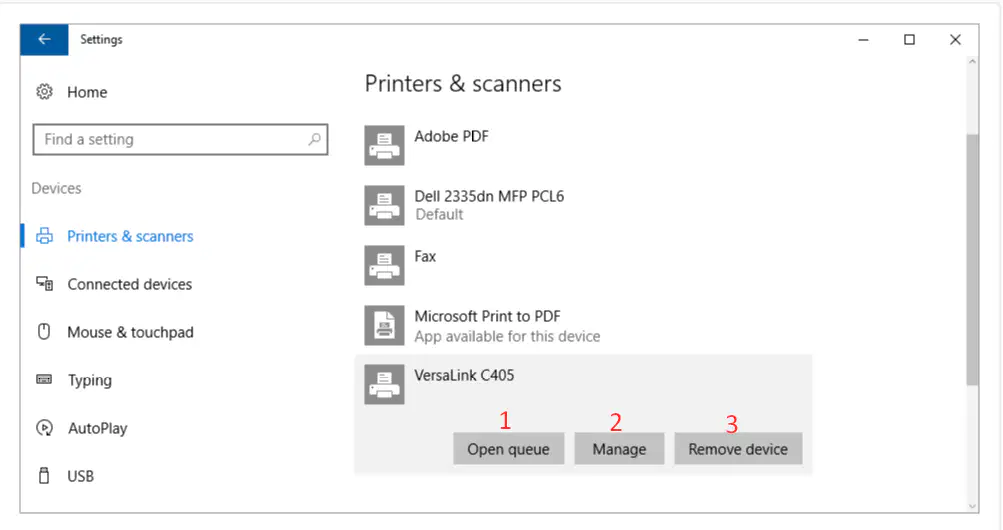Select the Fax printer icon
Screen dimensions: 1003x530
tap(384, 265)
